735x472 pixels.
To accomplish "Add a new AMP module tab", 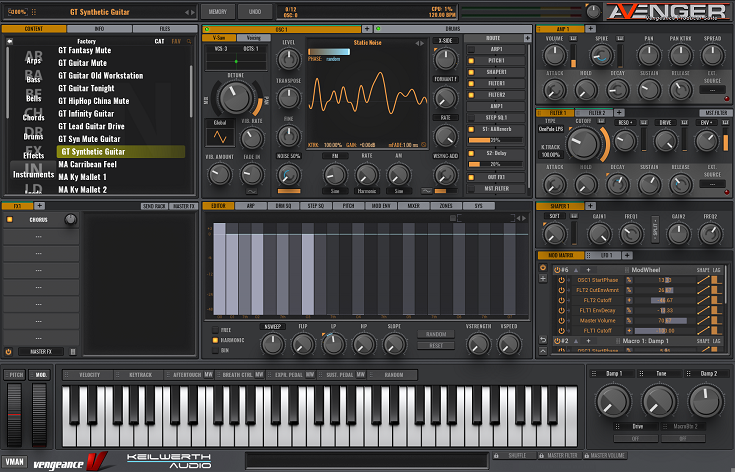I will (590, 29).
